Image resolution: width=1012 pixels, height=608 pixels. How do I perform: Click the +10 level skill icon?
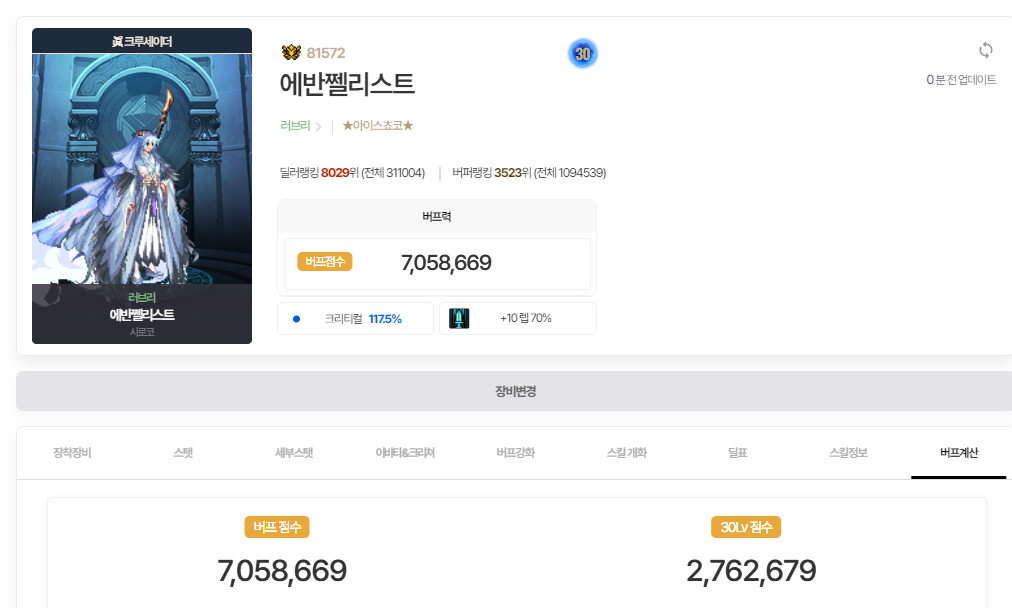point(459,318)
